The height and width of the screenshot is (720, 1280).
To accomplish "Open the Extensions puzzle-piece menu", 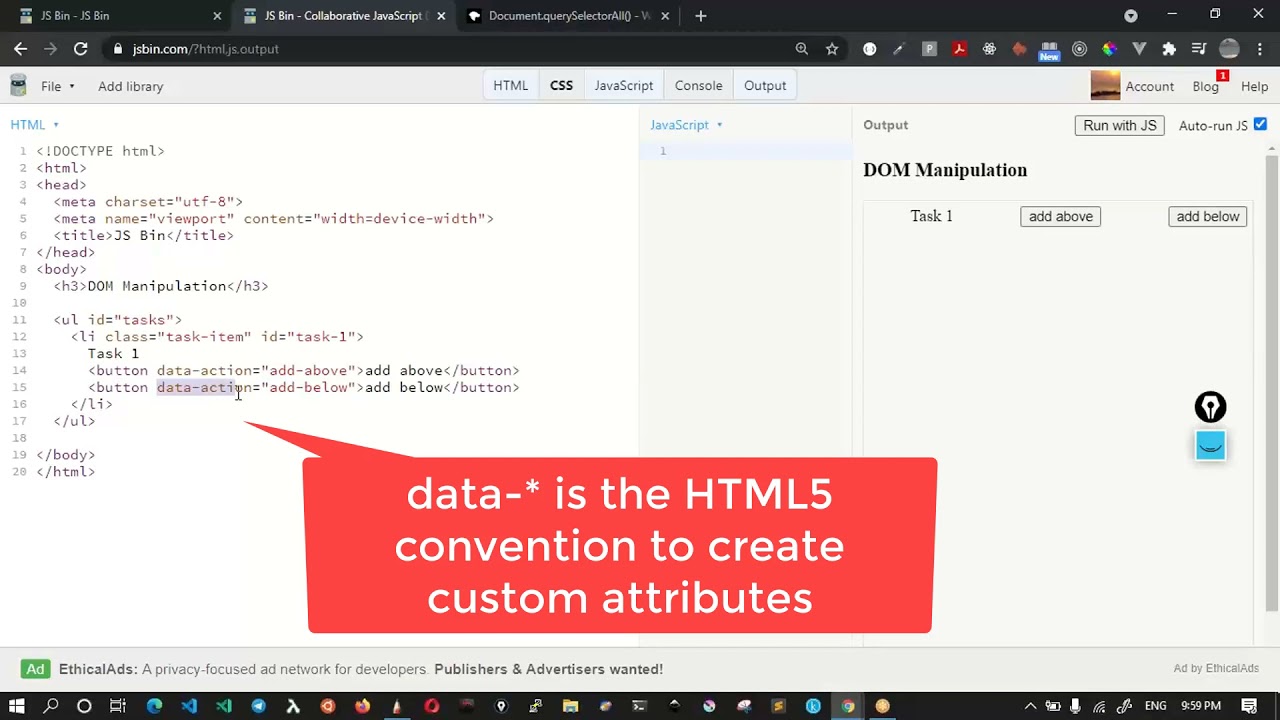I will [x=1169, y=48].
